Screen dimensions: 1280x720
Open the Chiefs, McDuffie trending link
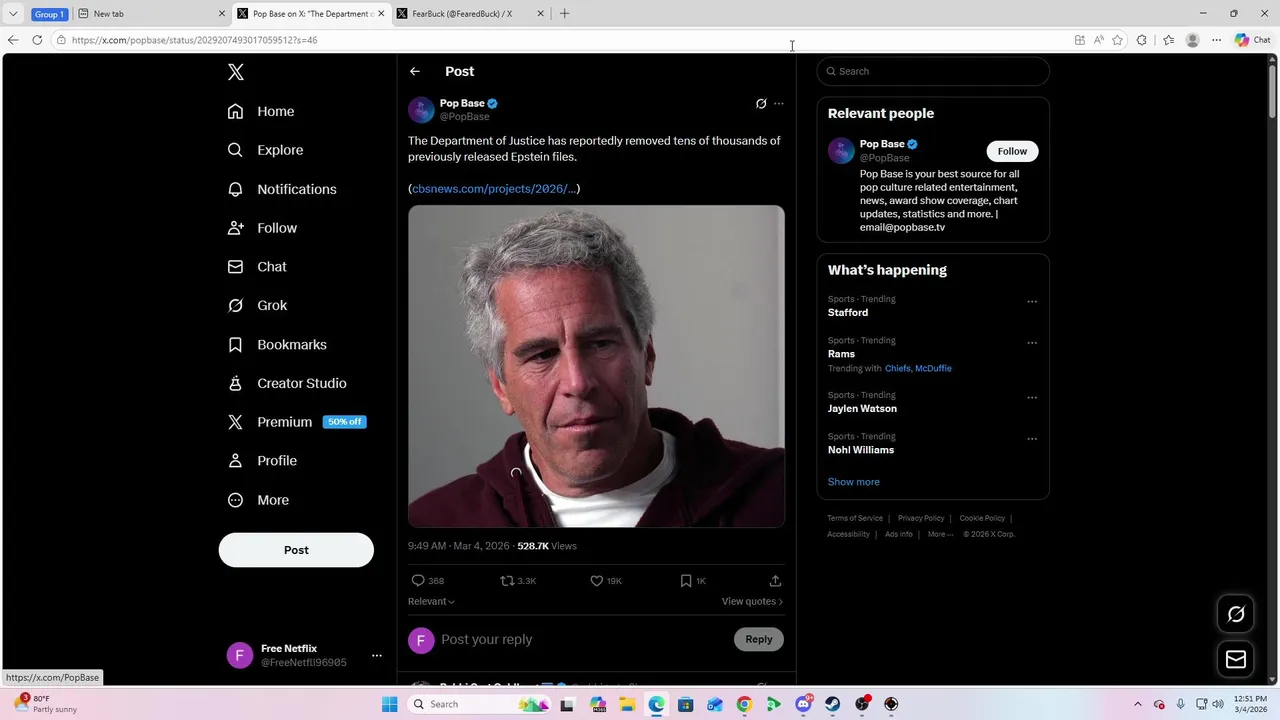click(918, 368)
